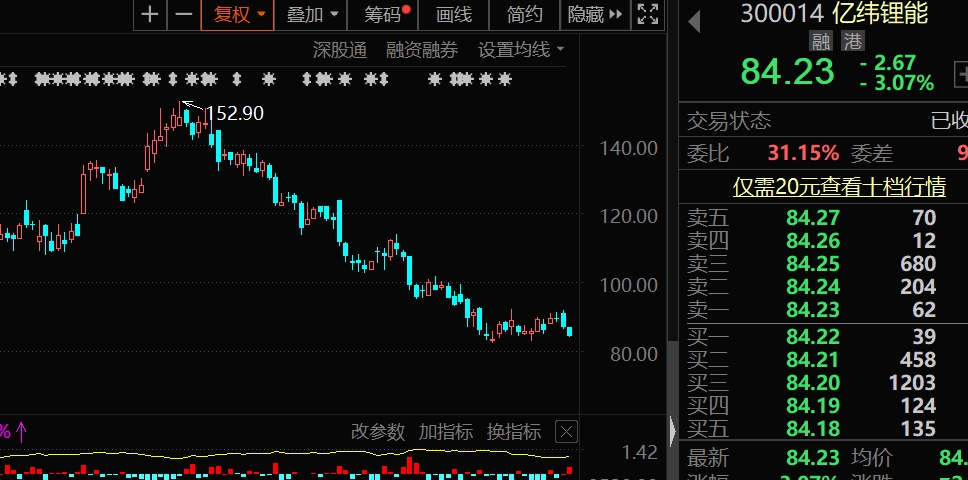The height and width of the screenshot is (480, 968).
Task: Click 买四 price 84.19
Action: coord(813,406)
